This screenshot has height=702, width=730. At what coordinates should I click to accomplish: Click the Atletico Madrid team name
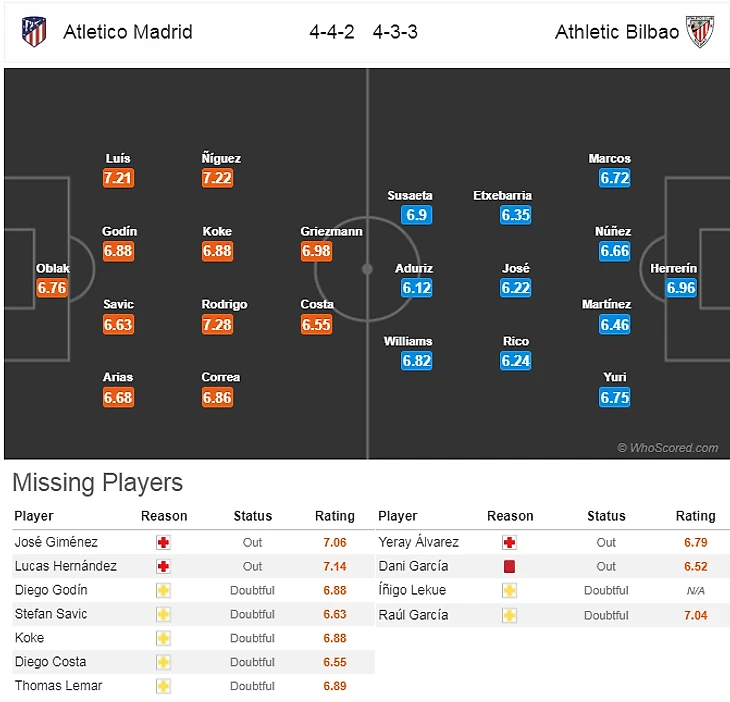click(x=128, y=32)
